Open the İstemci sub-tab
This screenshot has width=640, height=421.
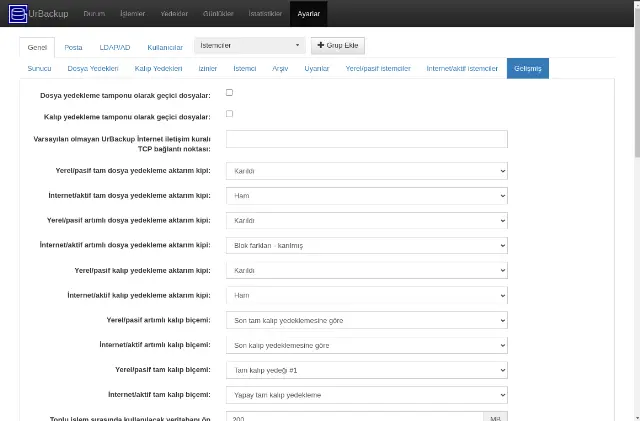pos(244,68)
